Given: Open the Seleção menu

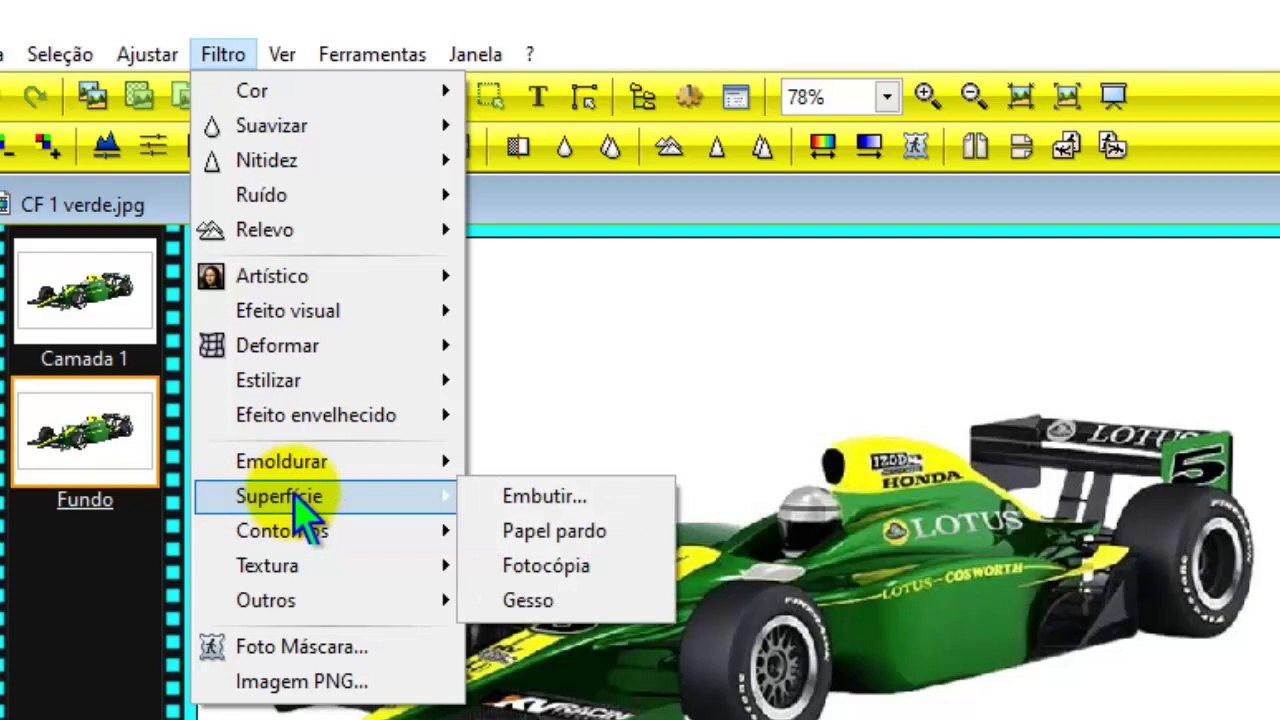Looking at the screenshot, I should pyautogui.click(x=60, y=55).
